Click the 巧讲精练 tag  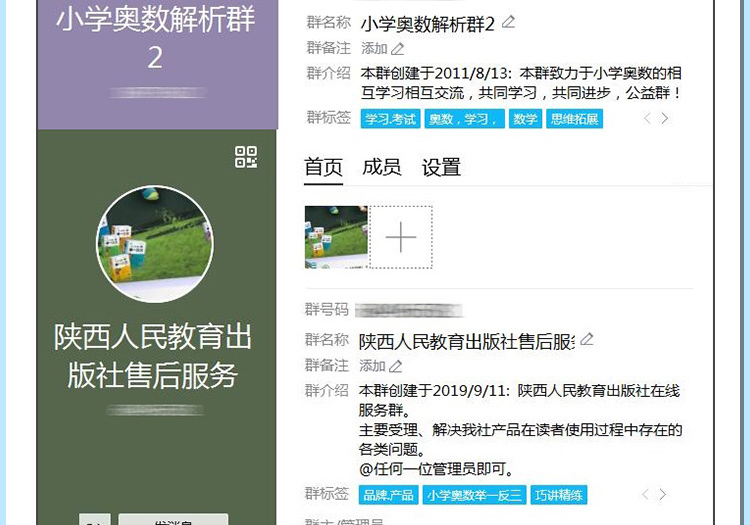[559, 495]
